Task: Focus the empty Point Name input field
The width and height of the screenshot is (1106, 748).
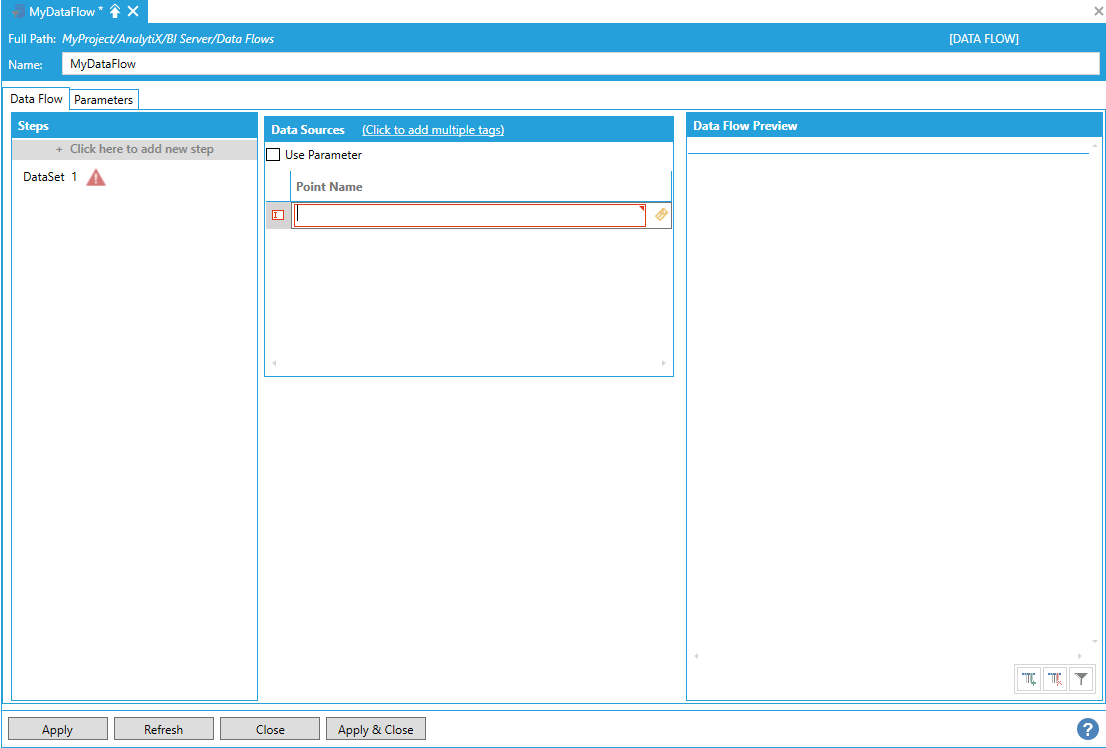Action: (470, 215)
